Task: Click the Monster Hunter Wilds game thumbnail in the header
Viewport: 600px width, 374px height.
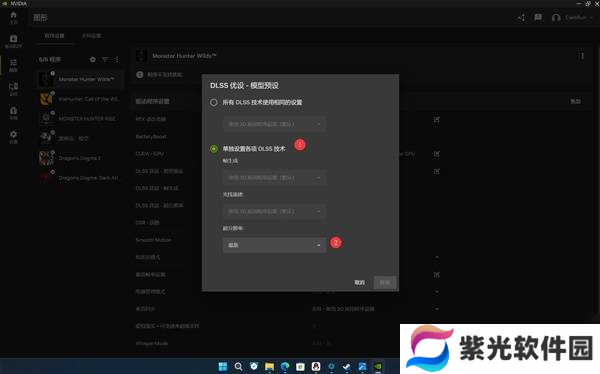Action: (141, 56)
